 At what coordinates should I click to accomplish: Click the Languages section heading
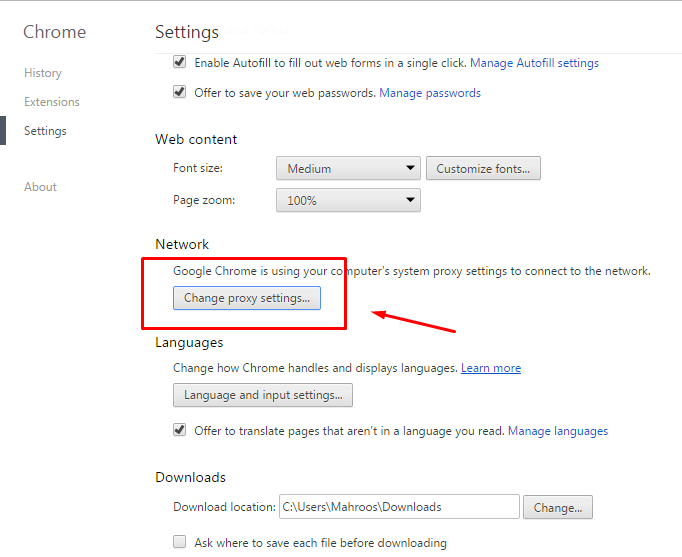coord(189,343)
